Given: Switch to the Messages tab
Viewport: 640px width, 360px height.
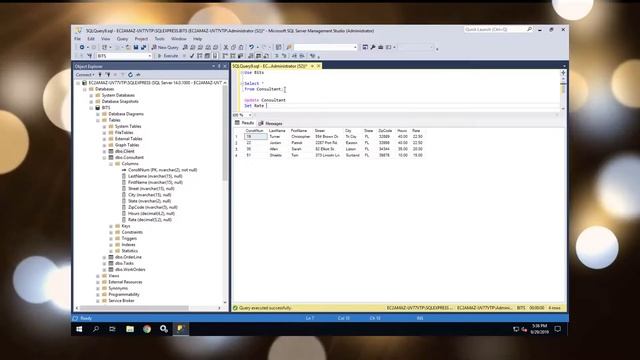Looking at the screenshot, I should coord(270,123).
